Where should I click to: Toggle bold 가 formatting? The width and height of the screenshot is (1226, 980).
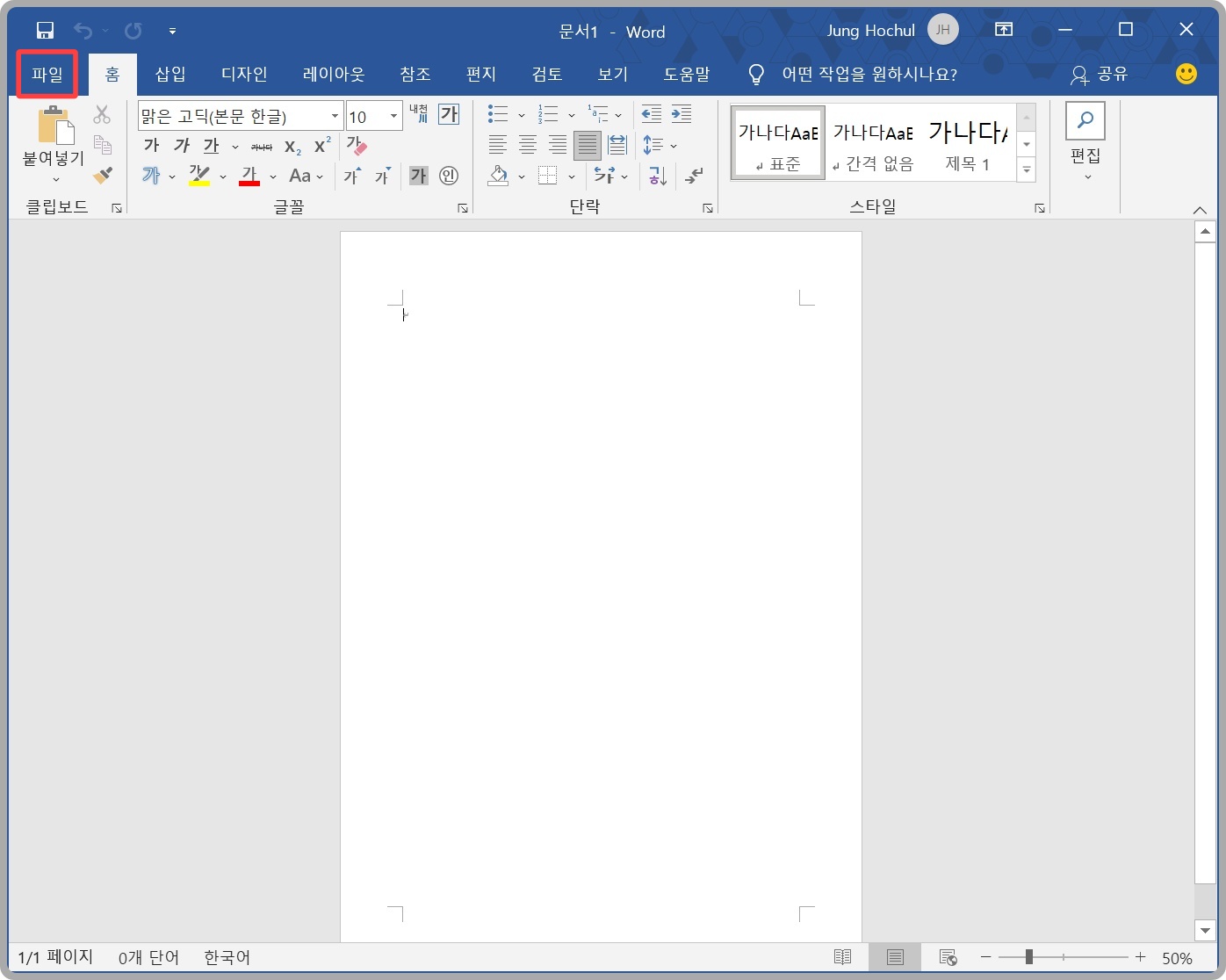[152, 145]
